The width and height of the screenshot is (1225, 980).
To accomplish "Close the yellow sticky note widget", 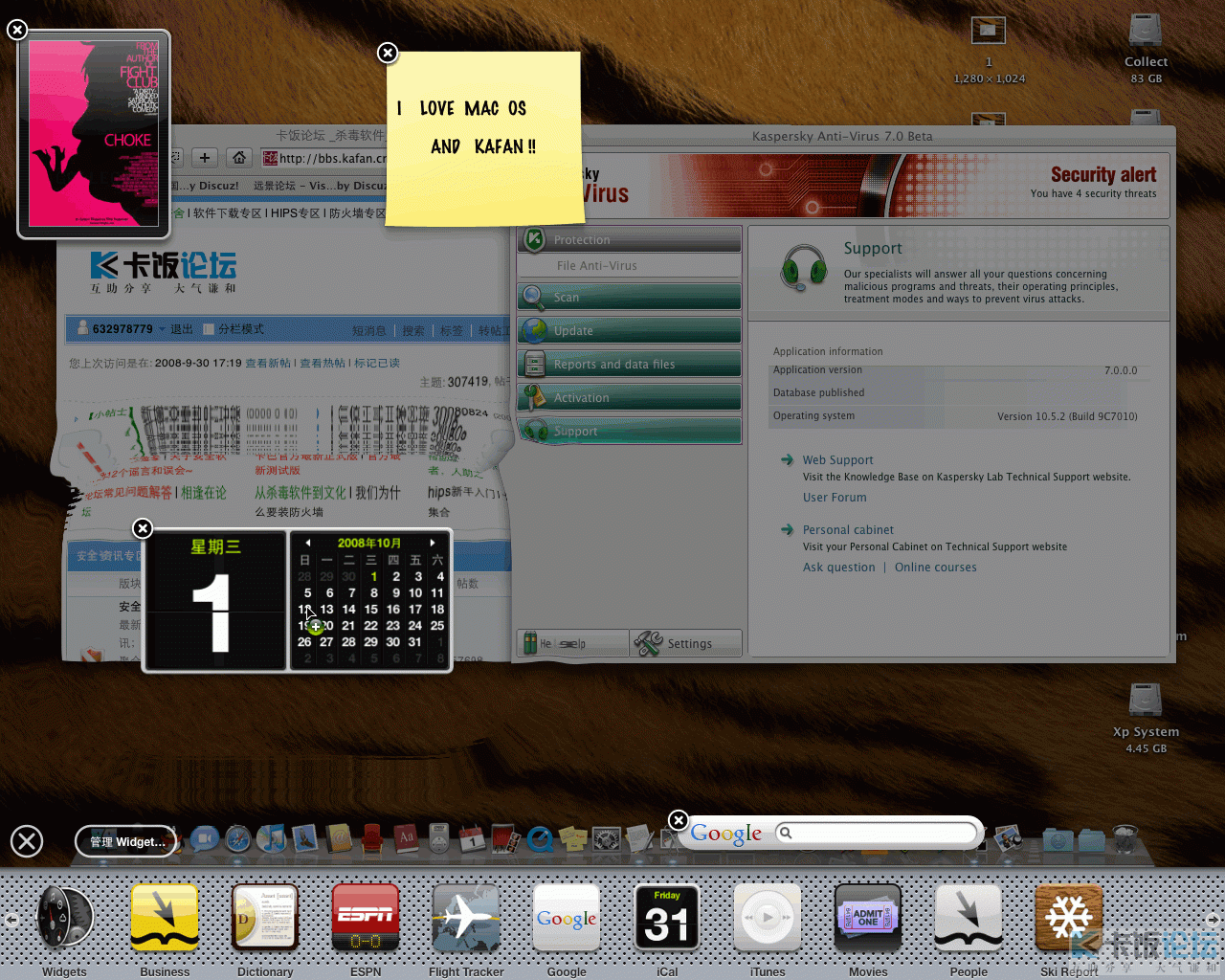I will [388, 53].
